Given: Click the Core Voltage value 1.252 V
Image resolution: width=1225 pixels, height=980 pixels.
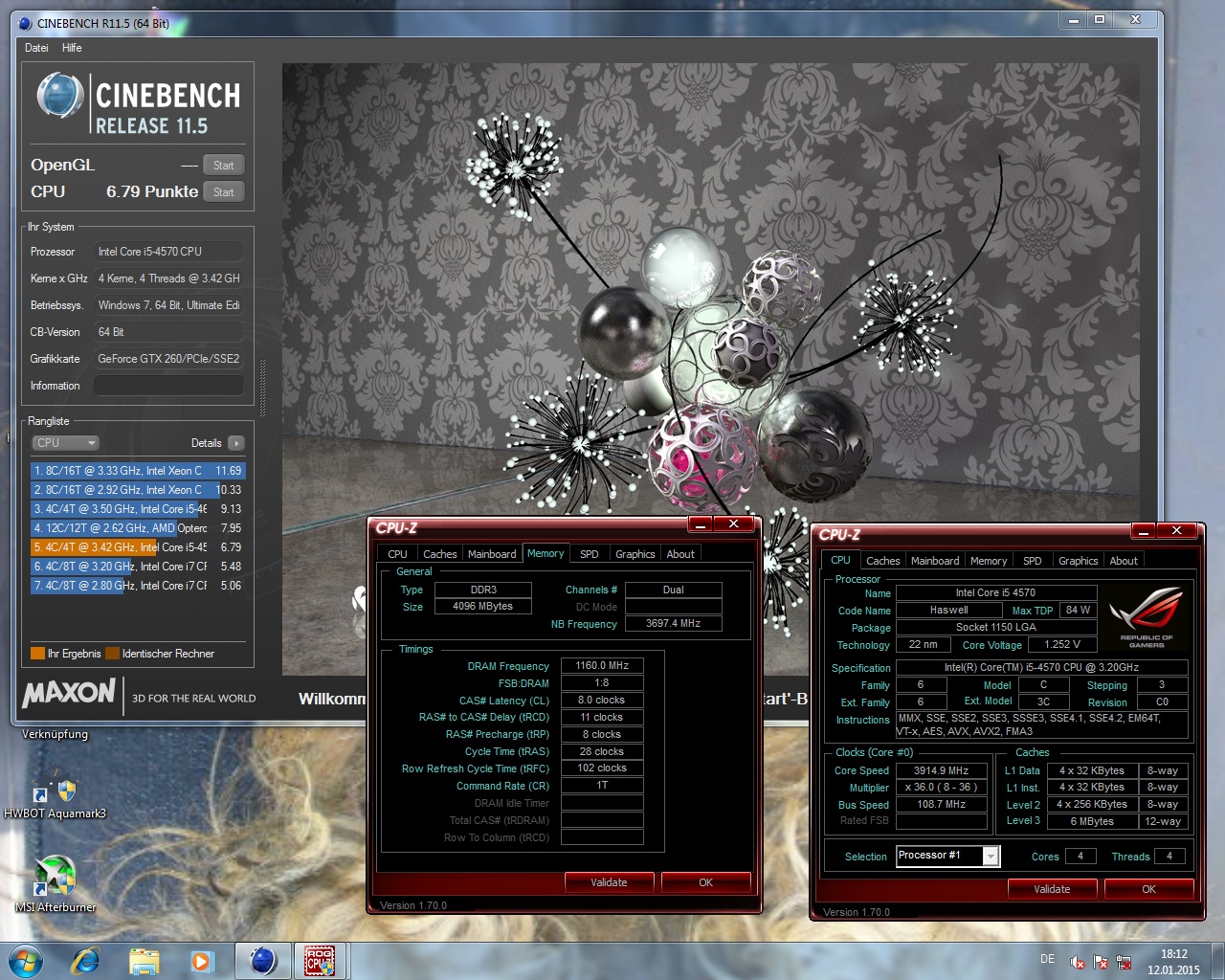Looking at the screenshot, I should coord(1061,644).
